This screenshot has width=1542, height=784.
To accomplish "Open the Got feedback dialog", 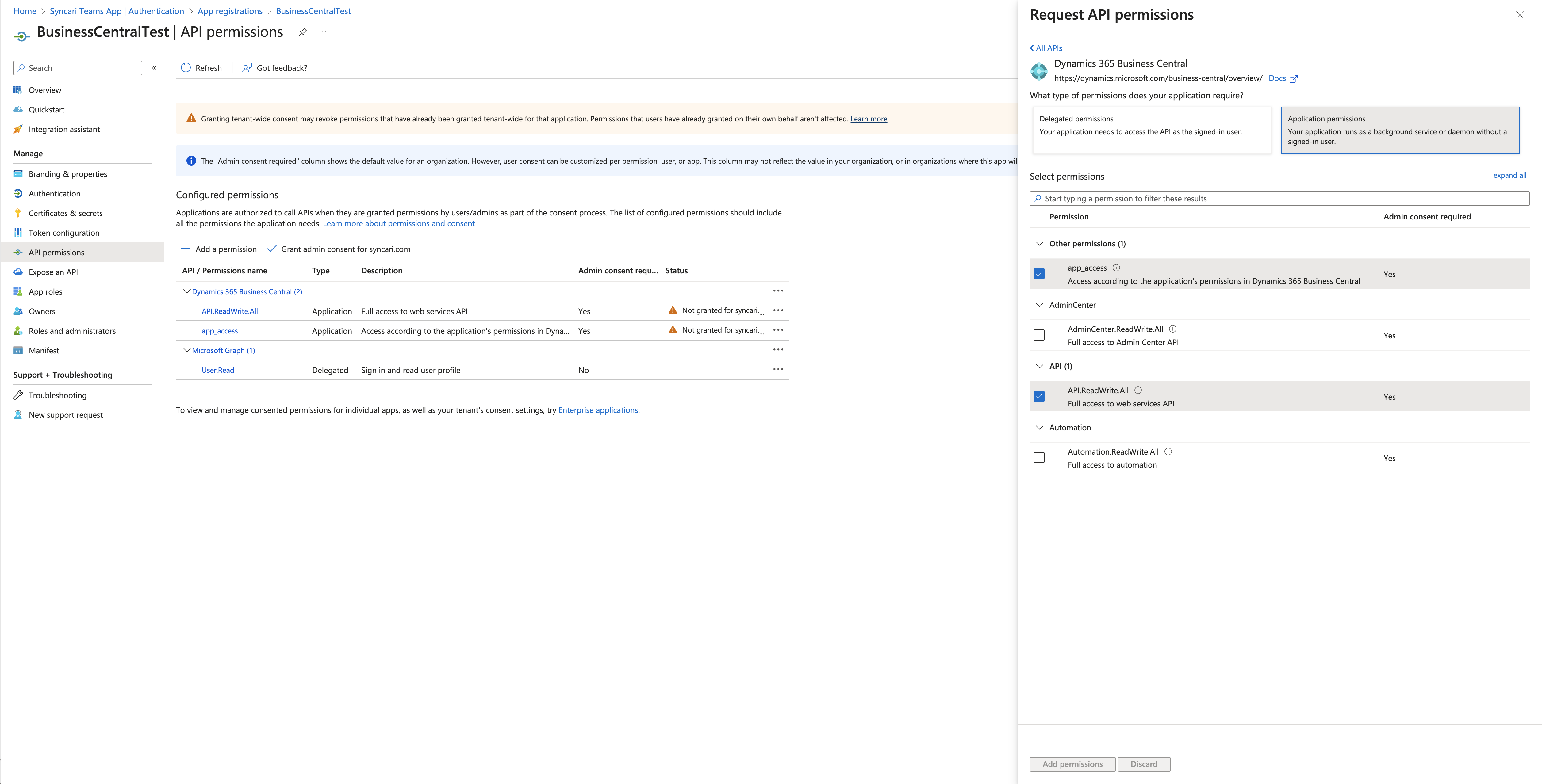I will [x=274, y=67].
